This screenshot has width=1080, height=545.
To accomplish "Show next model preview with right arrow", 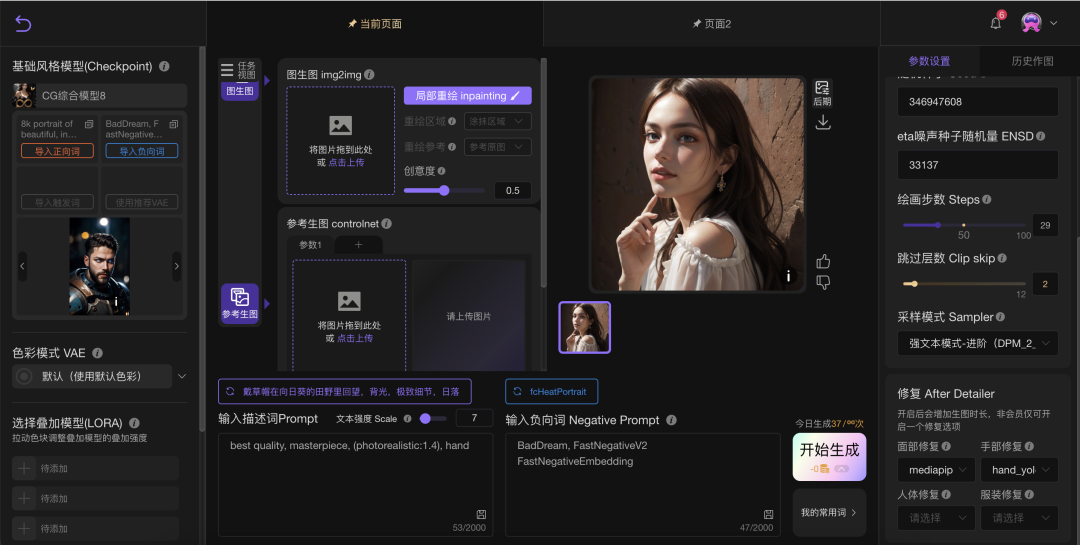I will coord(177,266).
